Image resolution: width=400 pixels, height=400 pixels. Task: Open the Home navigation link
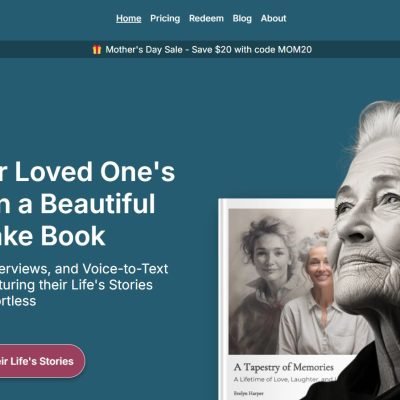[x=129, y=18]
